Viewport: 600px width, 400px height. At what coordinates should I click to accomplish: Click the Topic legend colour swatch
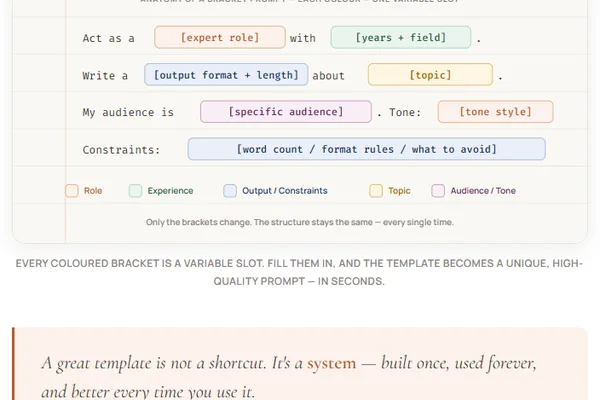[x=376, y=191]
